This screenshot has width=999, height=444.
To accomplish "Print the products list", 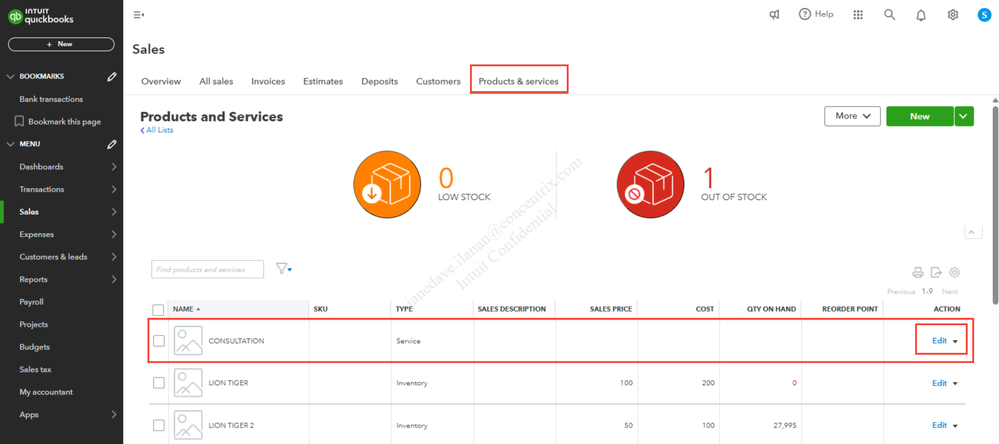I will pos(918,273).
